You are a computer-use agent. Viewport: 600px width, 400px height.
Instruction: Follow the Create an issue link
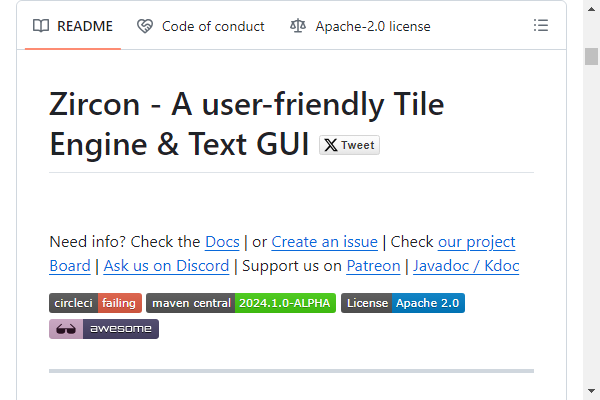pyautogui.click(x=324, y=242)
